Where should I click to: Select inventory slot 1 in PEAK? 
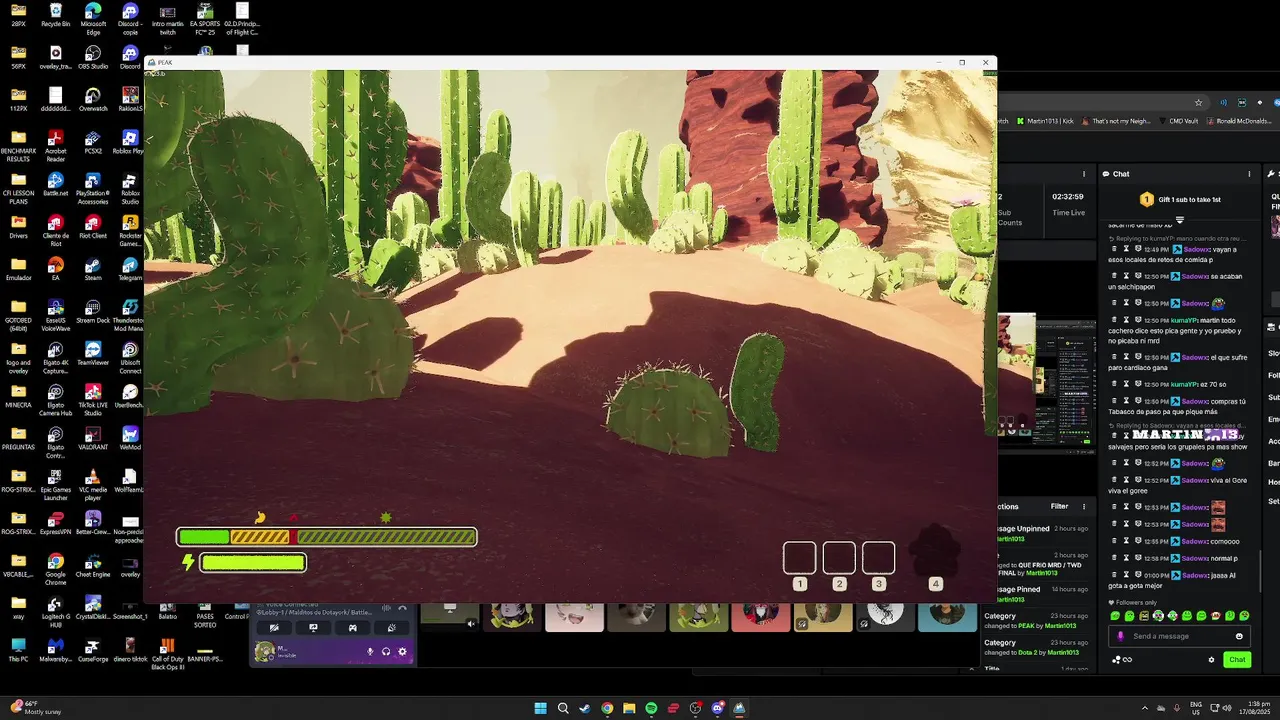click(799, 558)
